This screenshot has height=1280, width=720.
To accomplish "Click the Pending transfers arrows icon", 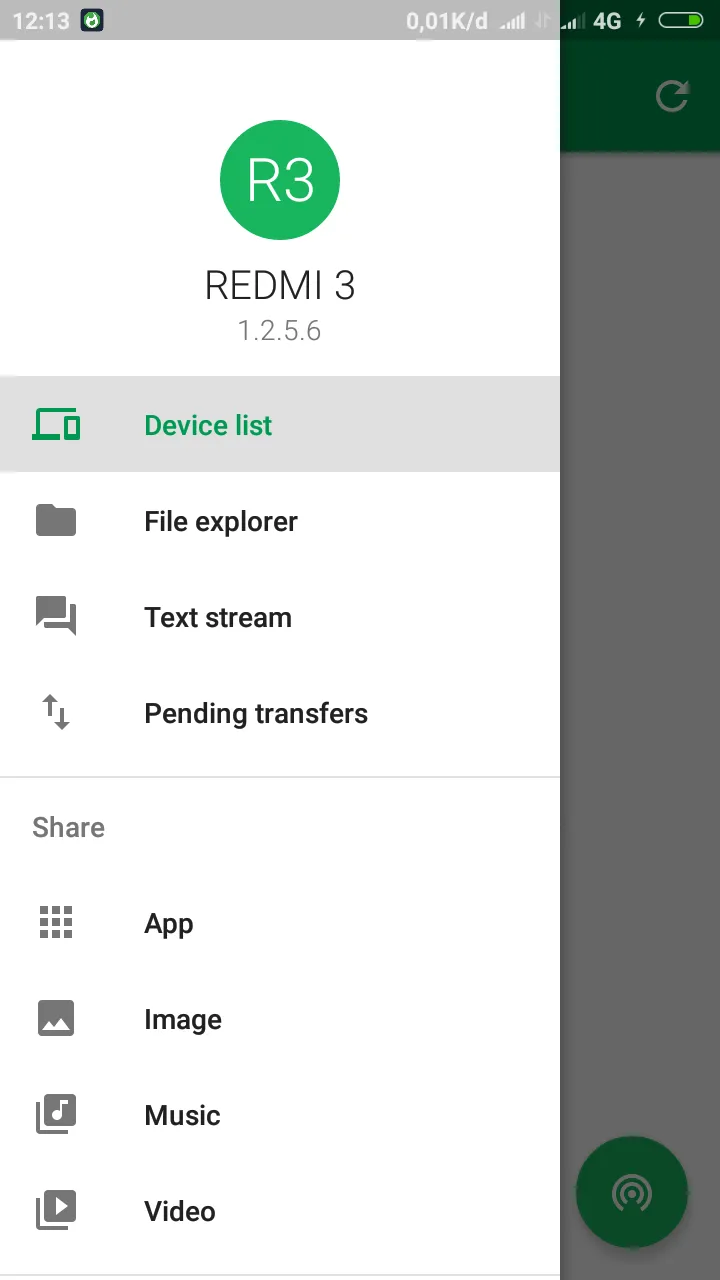I will (x=56, y=713).
